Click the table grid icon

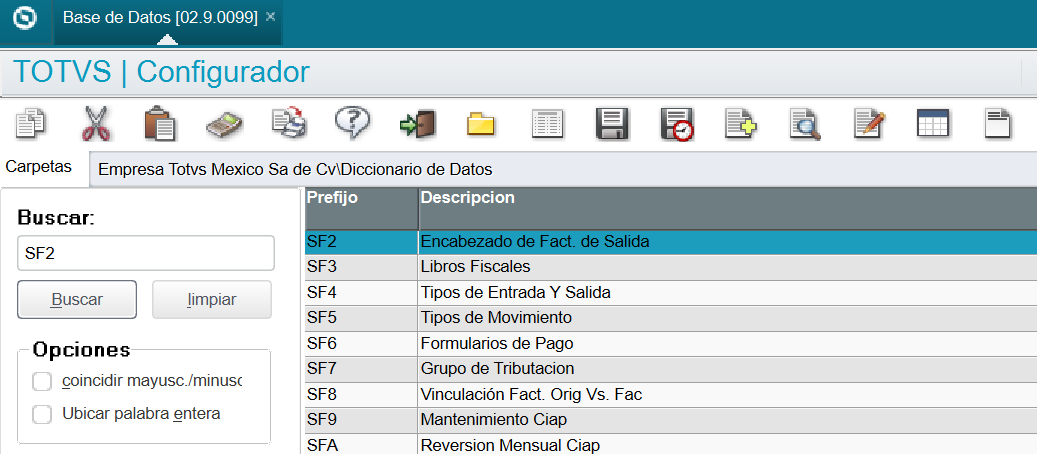(x=933, y=123)
